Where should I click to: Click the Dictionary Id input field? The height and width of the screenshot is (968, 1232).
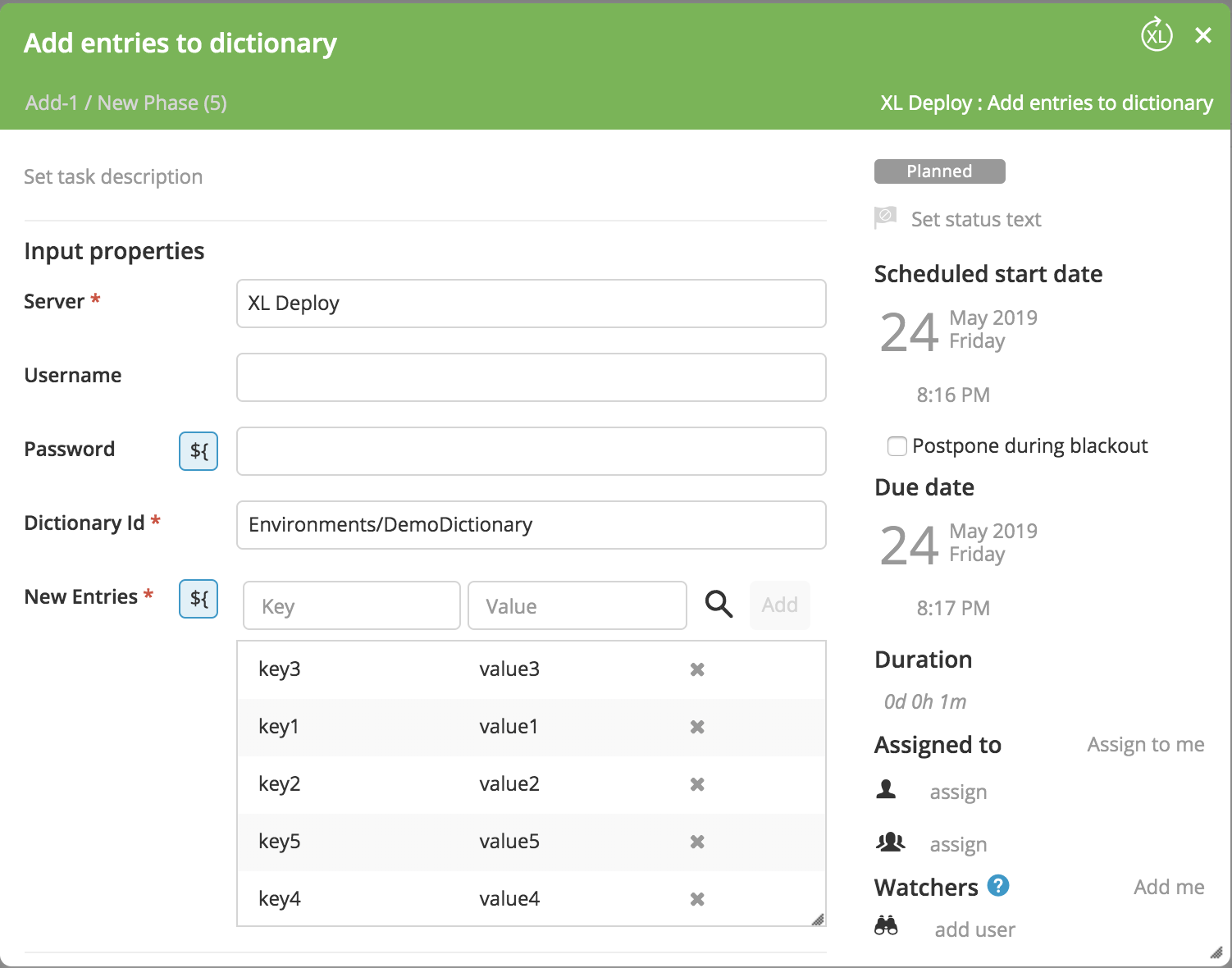pyautogui.click(x=532, y=525)
